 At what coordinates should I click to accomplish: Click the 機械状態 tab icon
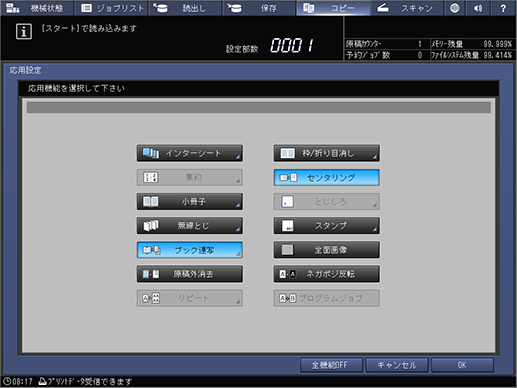point(13,8)
